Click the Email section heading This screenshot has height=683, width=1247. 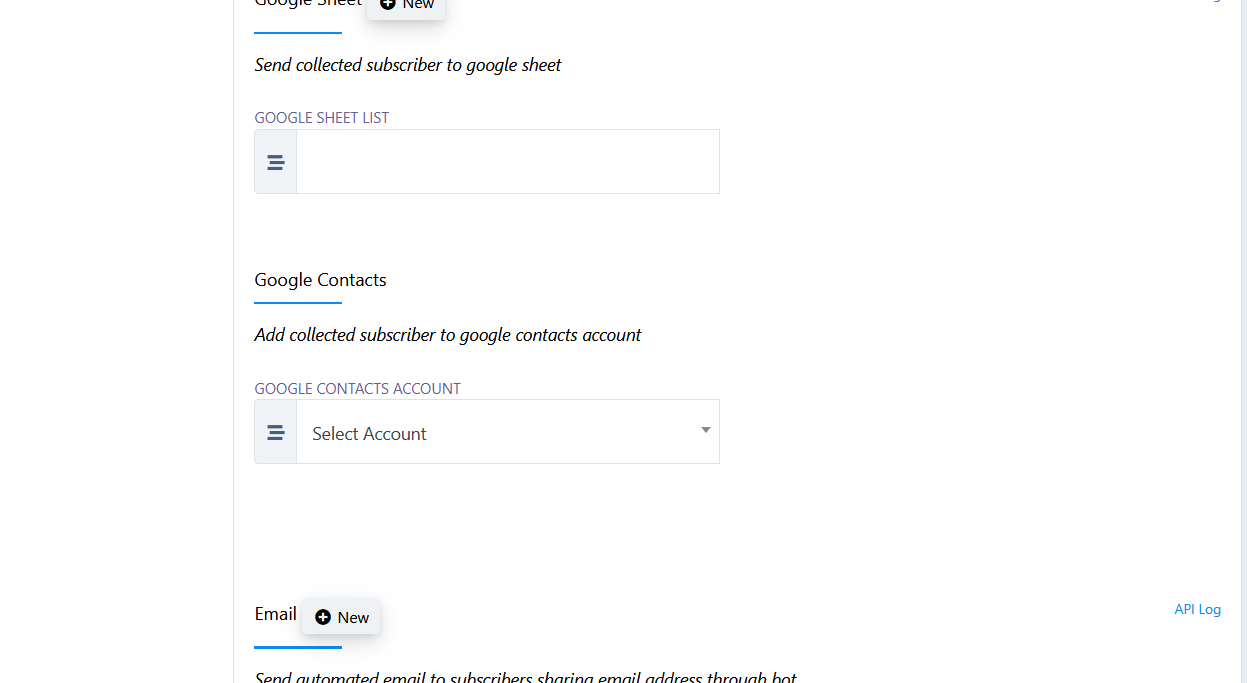click(x=275, y=614)
